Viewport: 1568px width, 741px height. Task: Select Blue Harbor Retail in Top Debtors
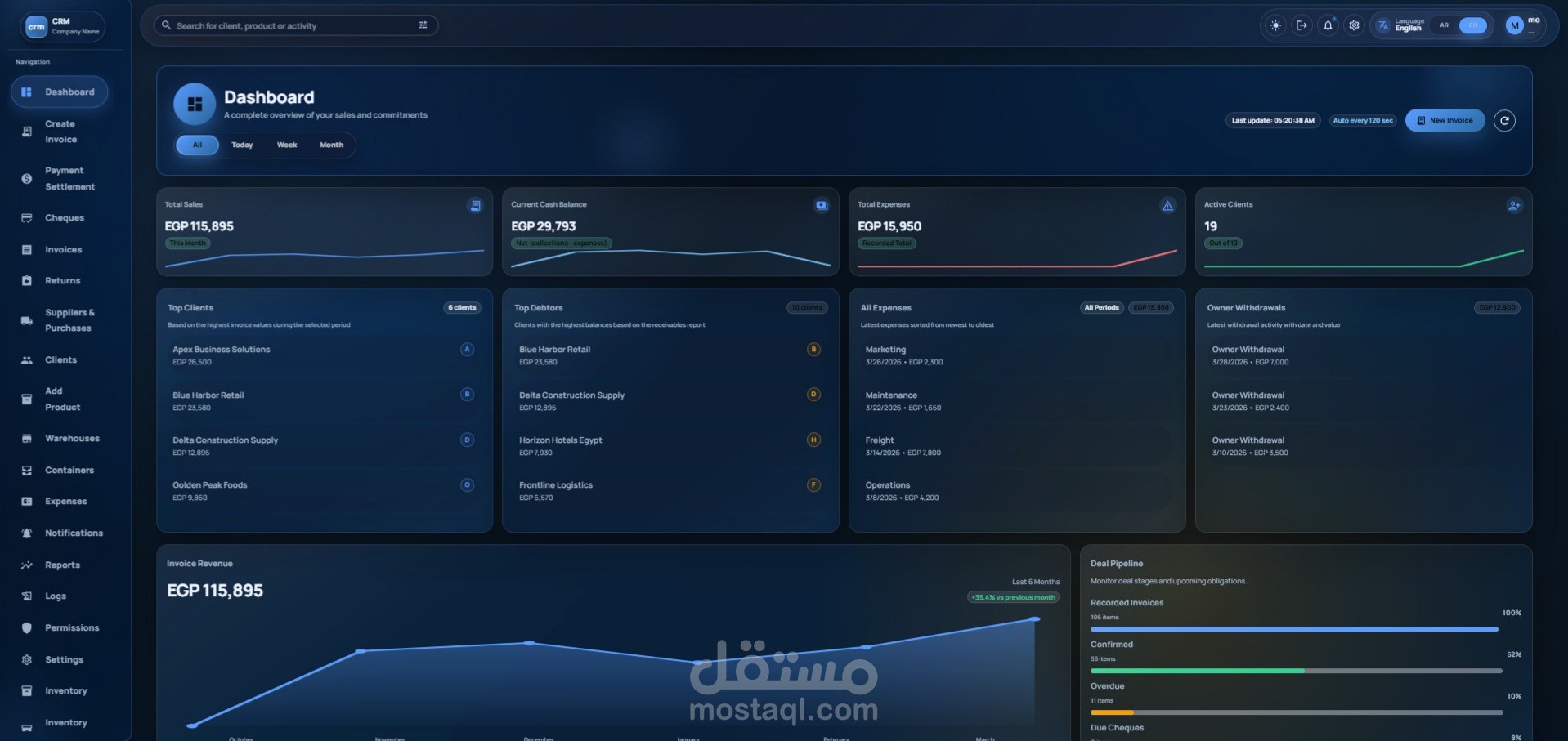670,355
